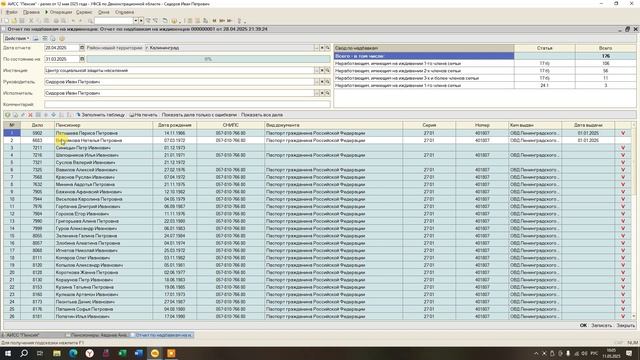Click the Комментарий input field
The image size is (640, 360).
pyautogui.click(x=187, y=104)
